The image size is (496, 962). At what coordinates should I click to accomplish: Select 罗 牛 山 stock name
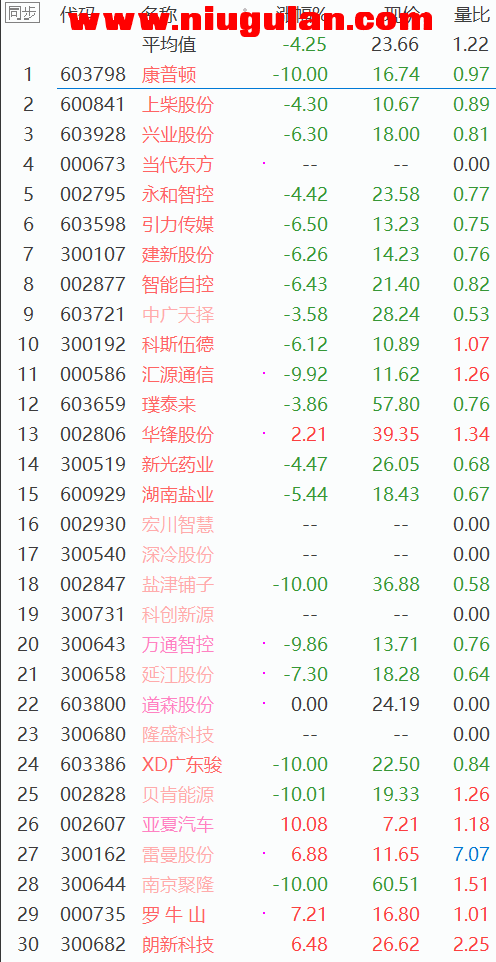[174, 916]
